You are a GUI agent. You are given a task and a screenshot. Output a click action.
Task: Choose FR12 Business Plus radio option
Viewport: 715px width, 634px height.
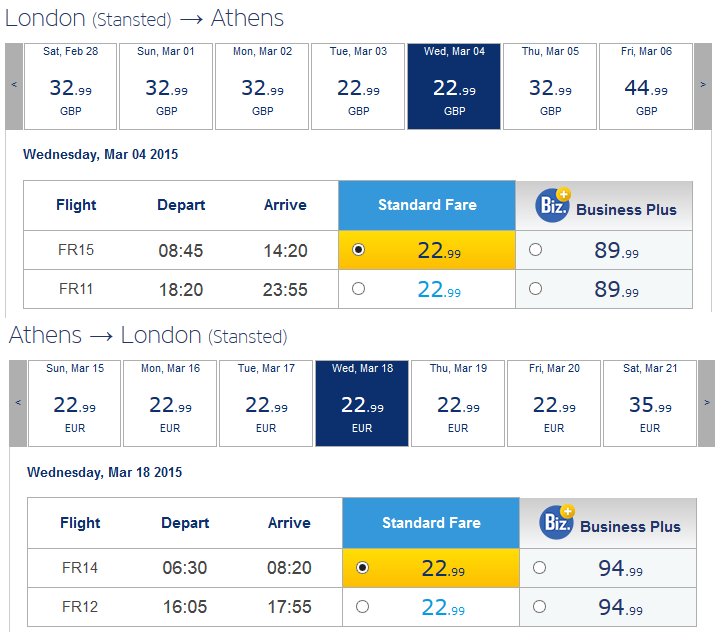tap(539, 607)
